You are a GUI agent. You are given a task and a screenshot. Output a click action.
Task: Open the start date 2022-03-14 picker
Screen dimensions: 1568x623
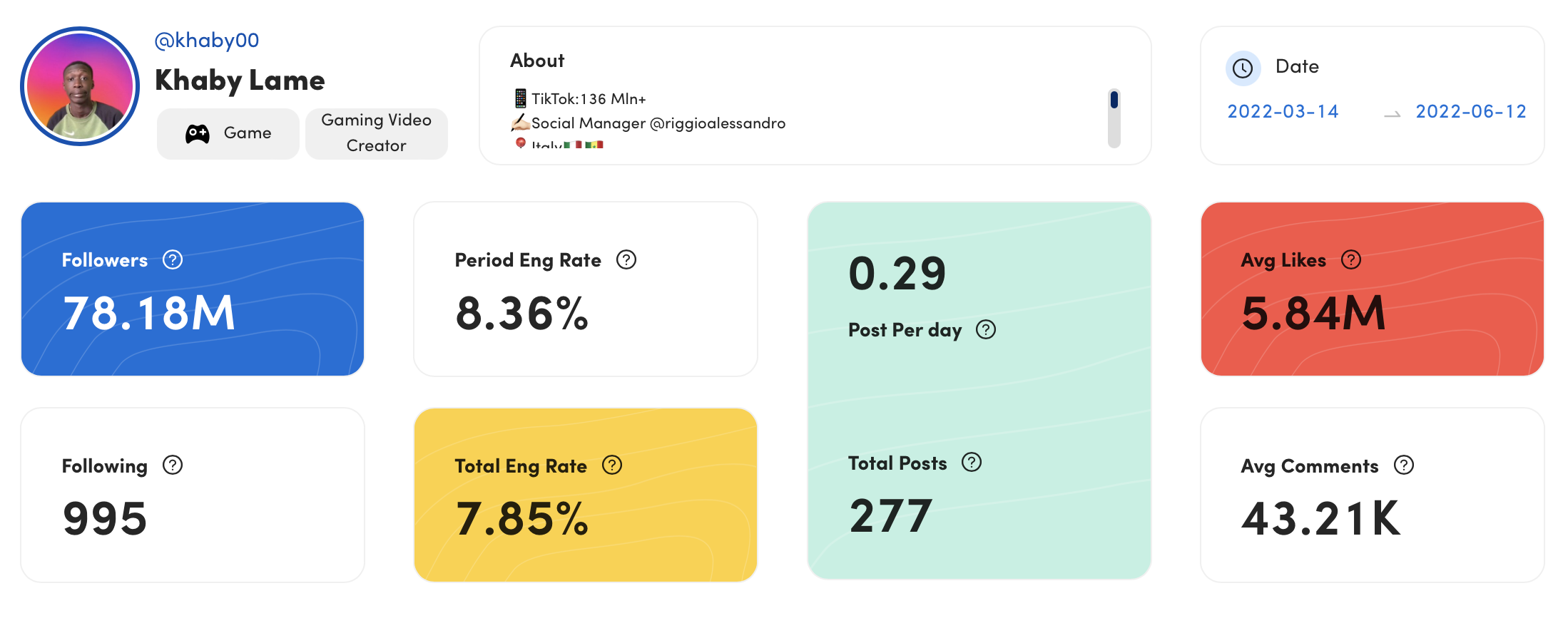pyautogui.click(x=1283, y=112)
